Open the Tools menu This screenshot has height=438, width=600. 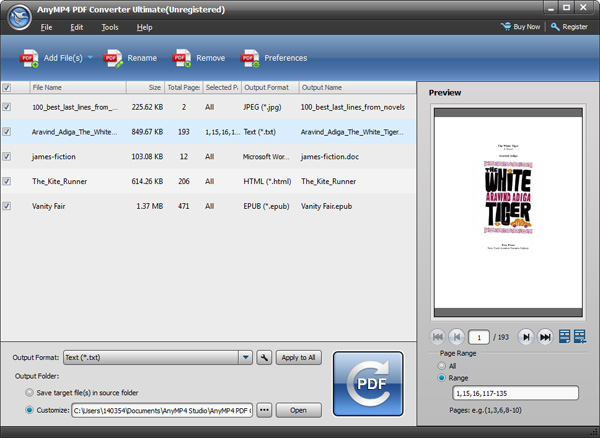[110, 27]
